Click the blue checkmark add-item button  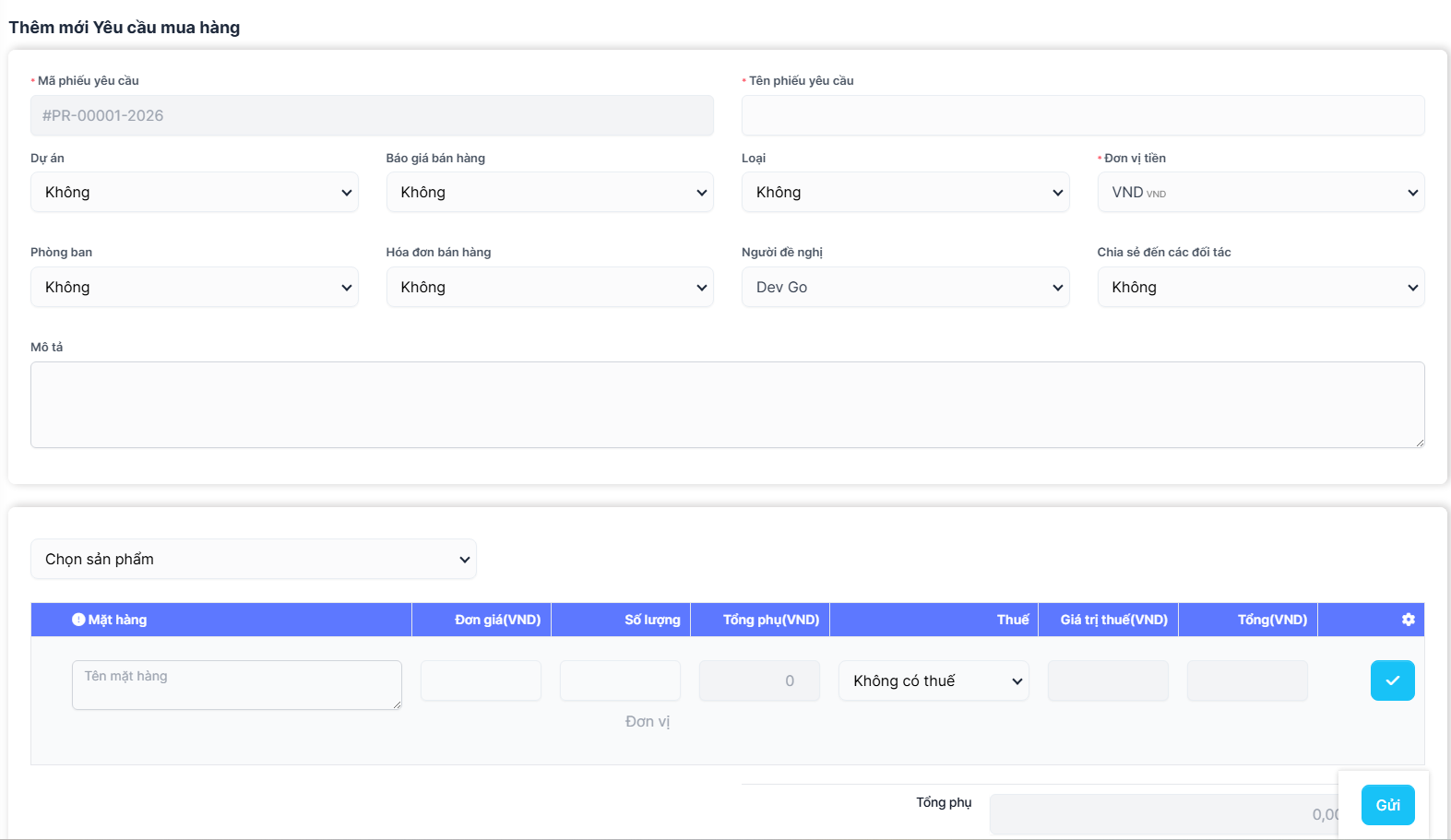(1392, 680)
